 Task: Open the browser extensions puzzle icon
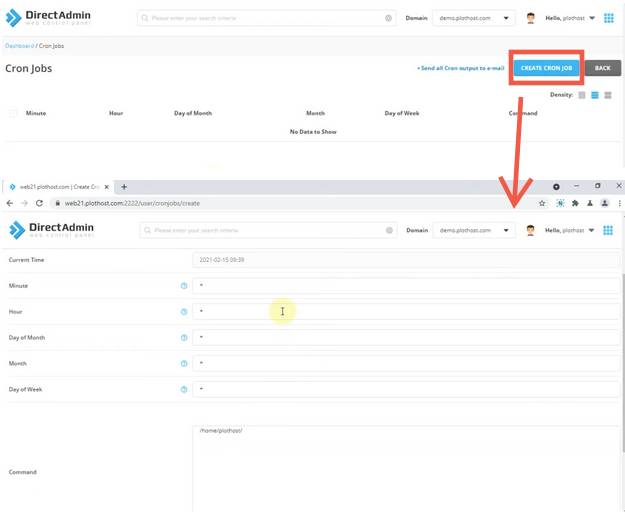575,203
